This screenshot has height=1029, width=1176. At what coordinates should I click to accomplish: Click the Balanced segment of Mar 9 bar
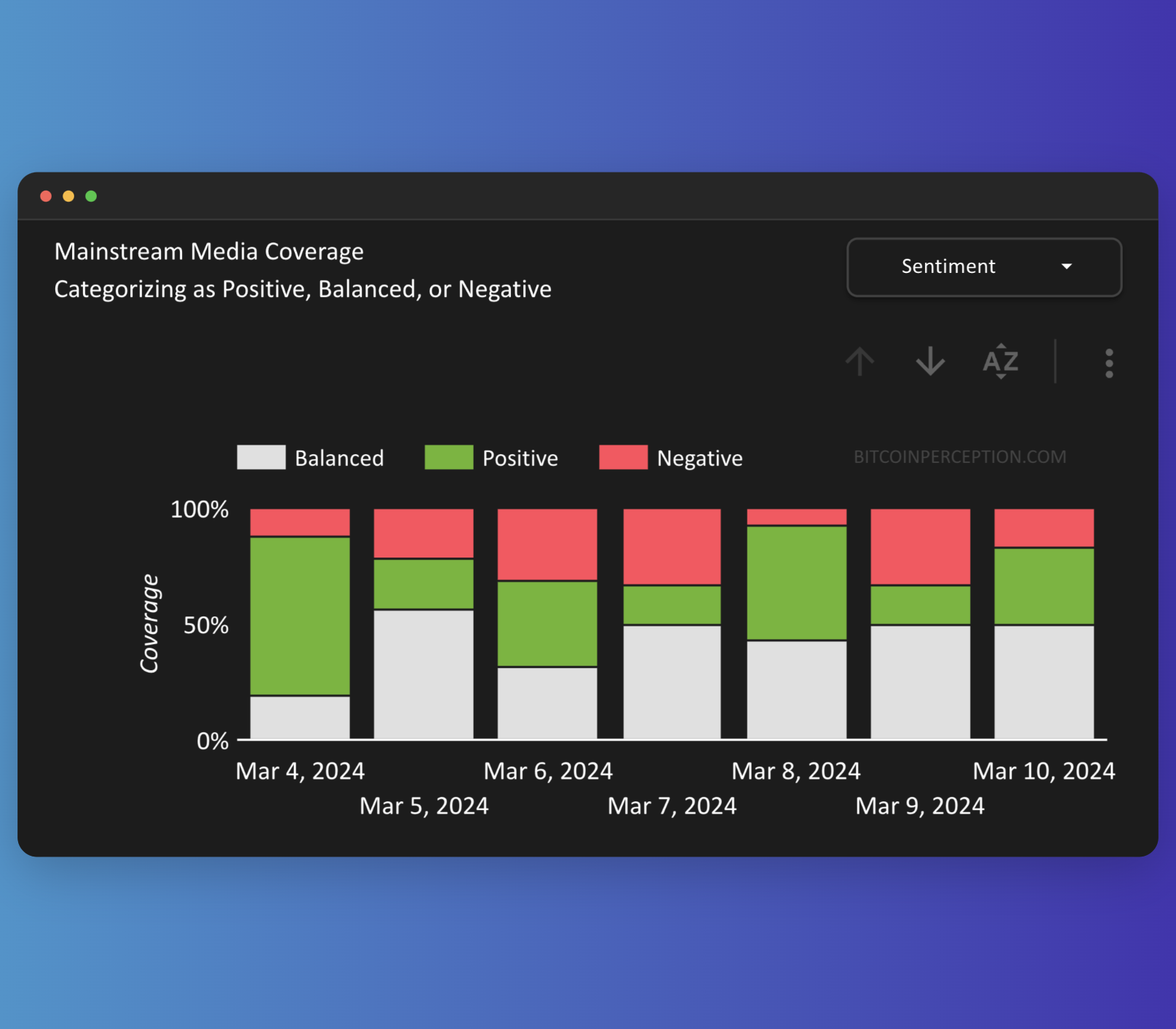[x=920, y=682]
